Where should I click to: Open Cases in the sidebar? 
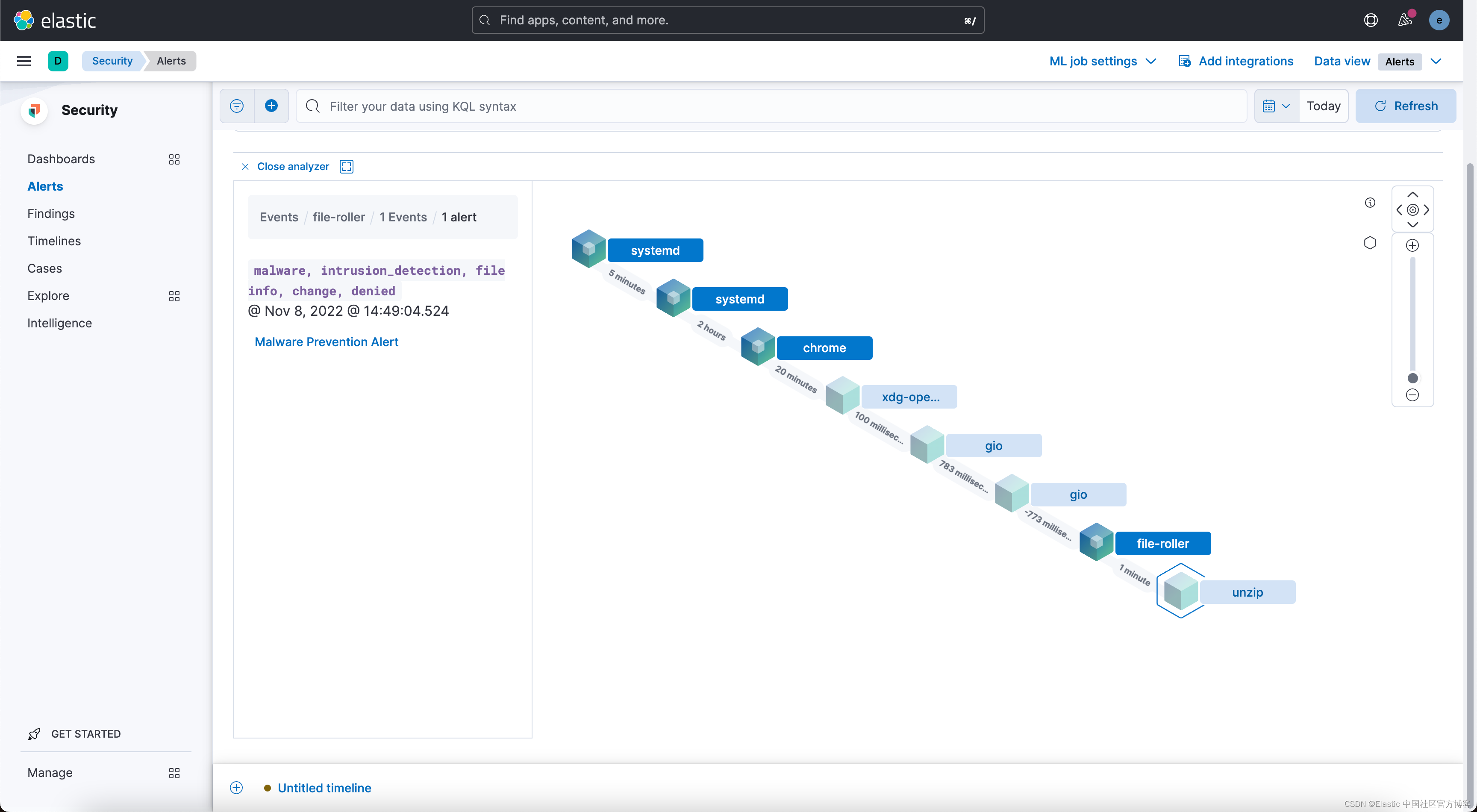(x=45, y=268)
